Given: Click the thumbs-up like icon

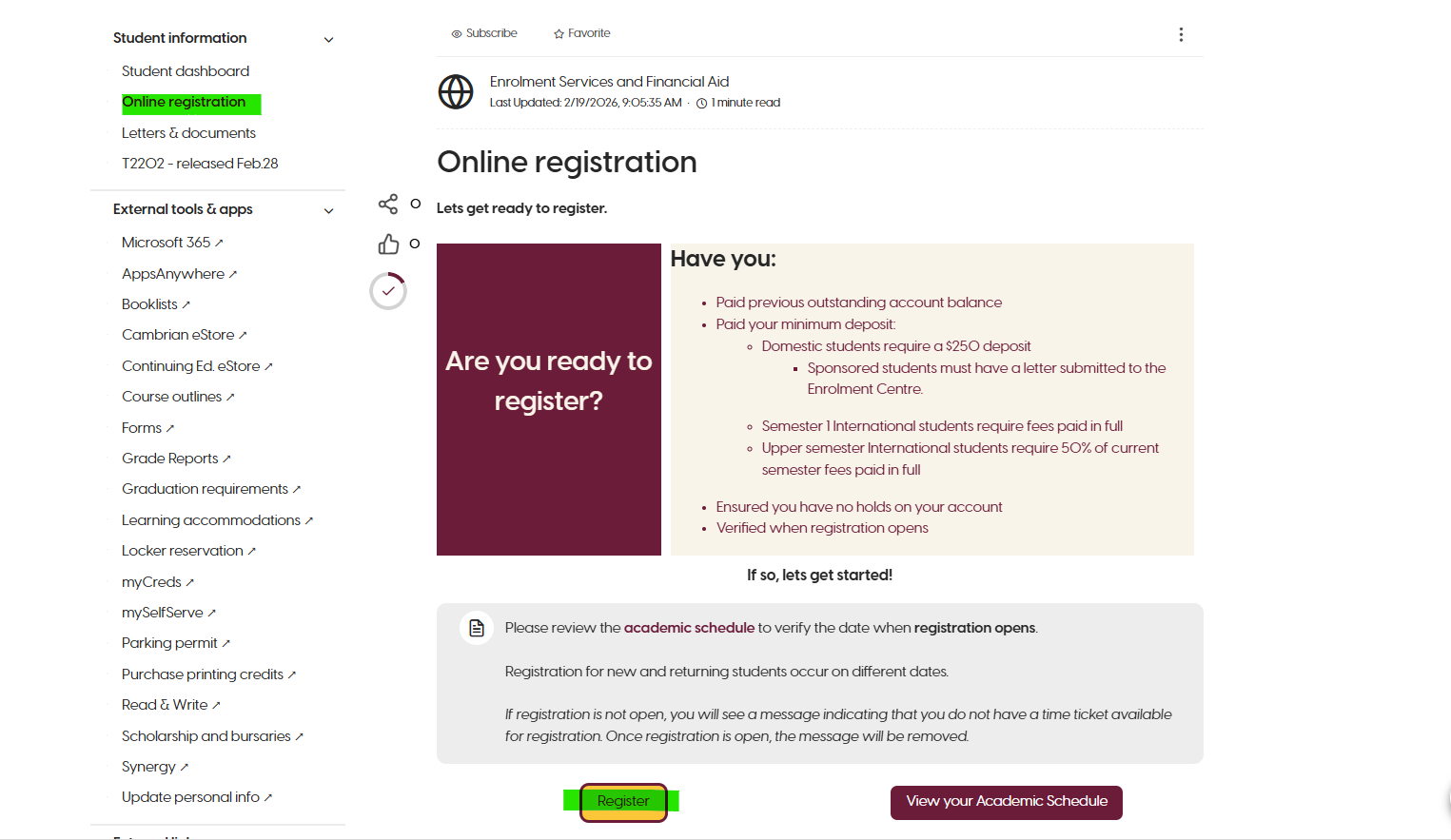Looking at the screenshot, I should [388, 244].
